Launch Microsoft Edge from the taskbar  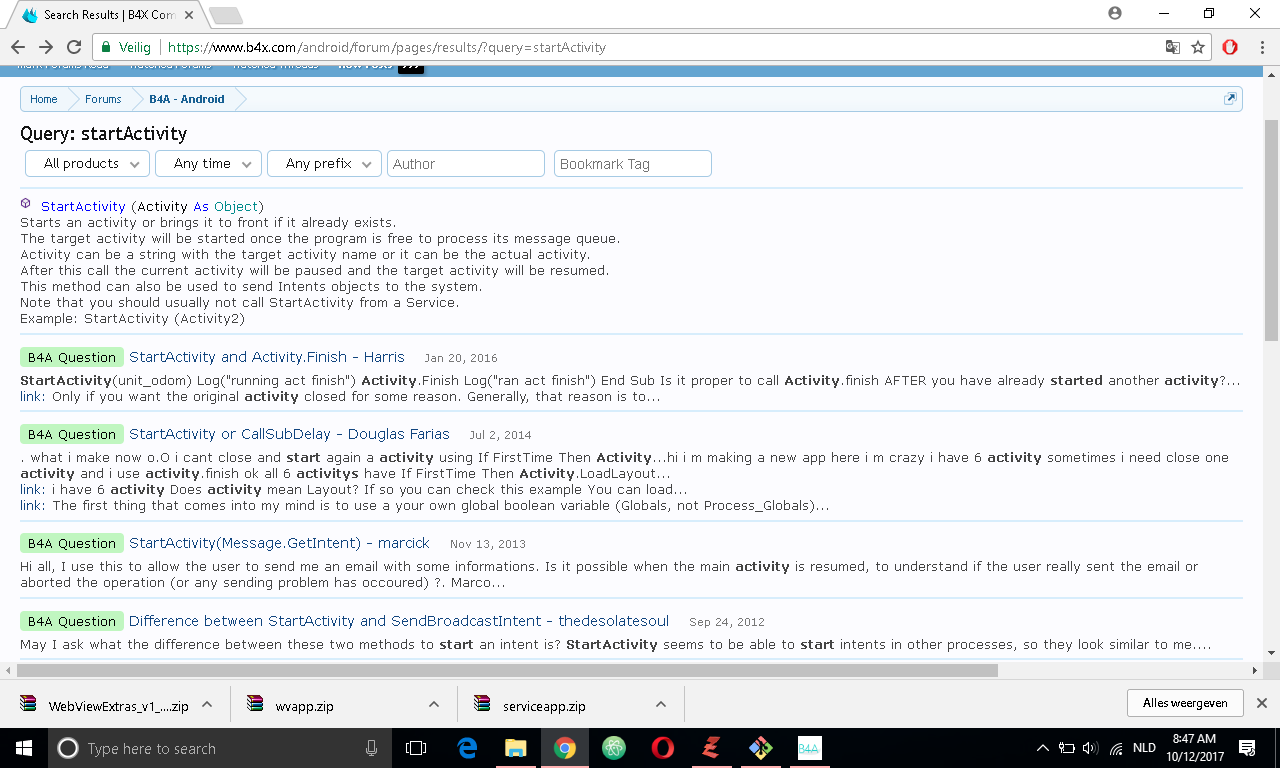click(467, 748)
